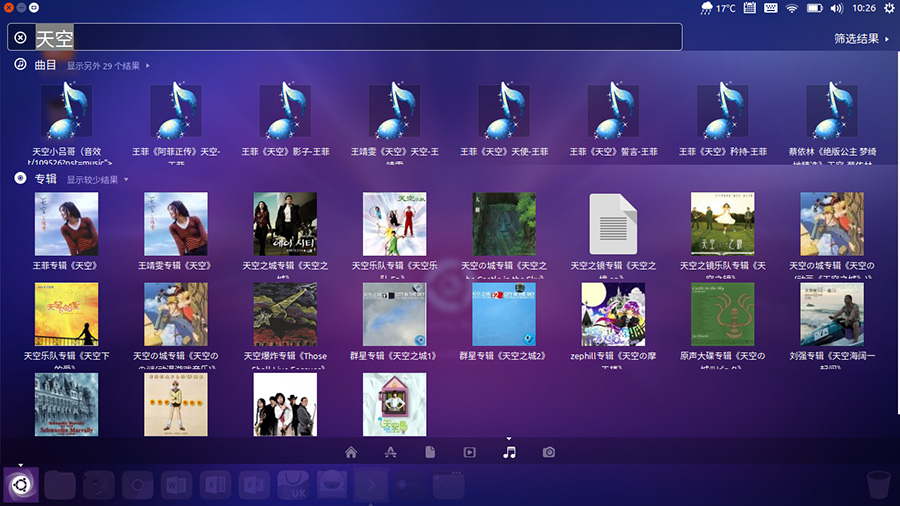Switch to the Video lens
The width and height of the screenshot is (900, 506).
pyautogui.click(x=470, y=453)
